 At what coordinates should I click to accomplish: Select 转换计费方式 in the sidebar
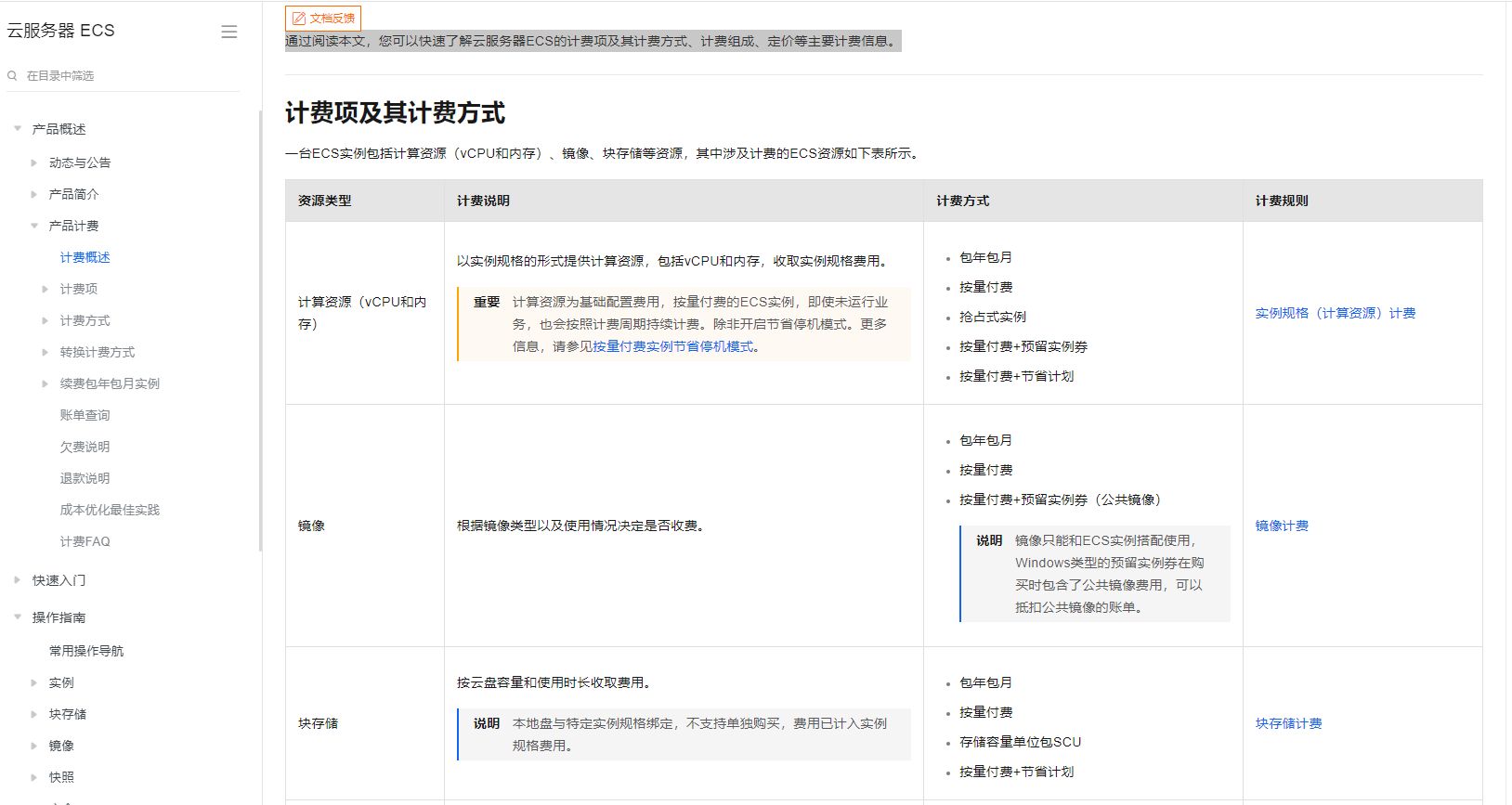click(x=98, y=352)
